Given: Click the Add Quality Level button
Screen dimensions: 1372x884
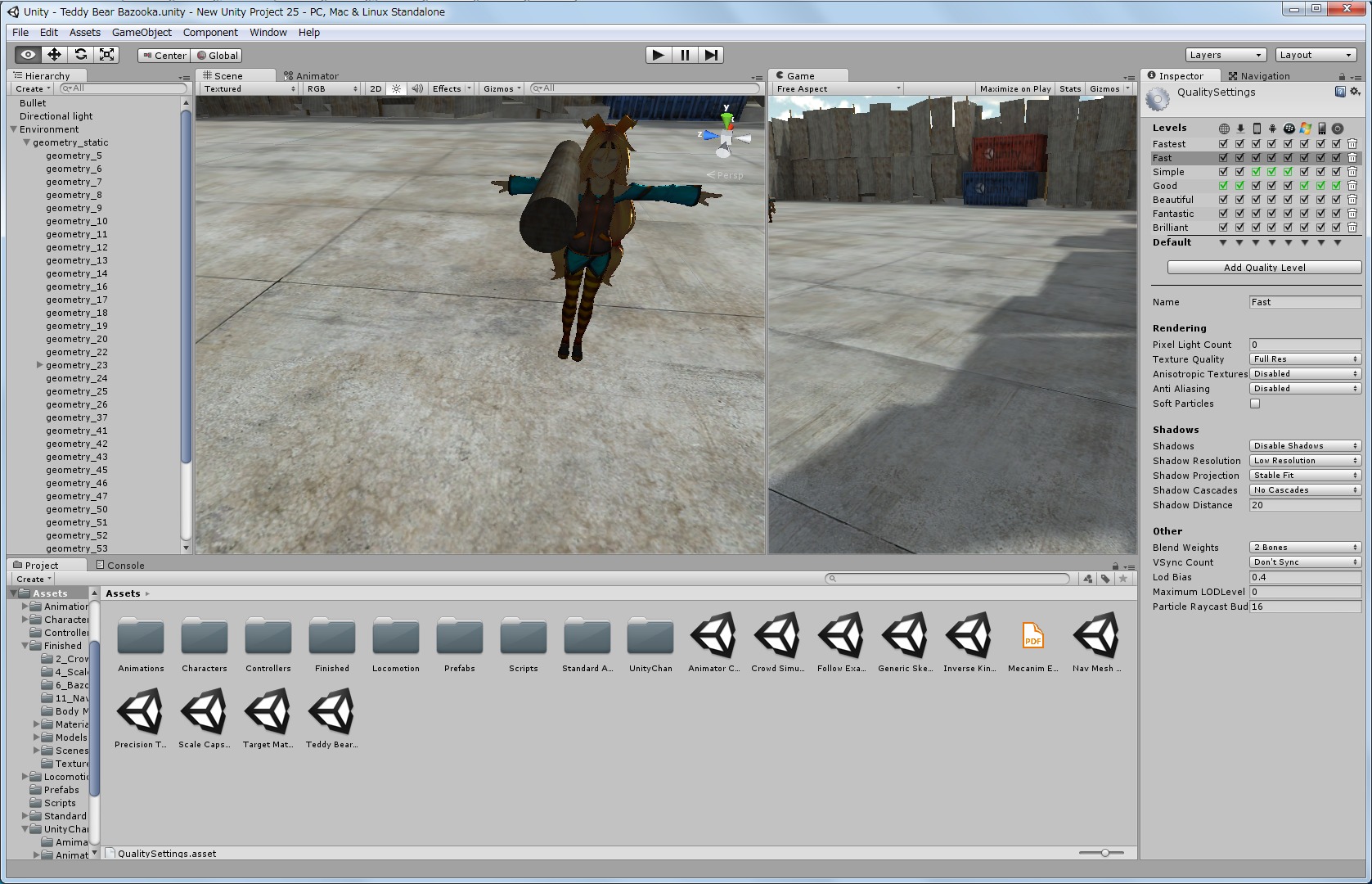Looking at the screenshot, I should [1264, 268].
